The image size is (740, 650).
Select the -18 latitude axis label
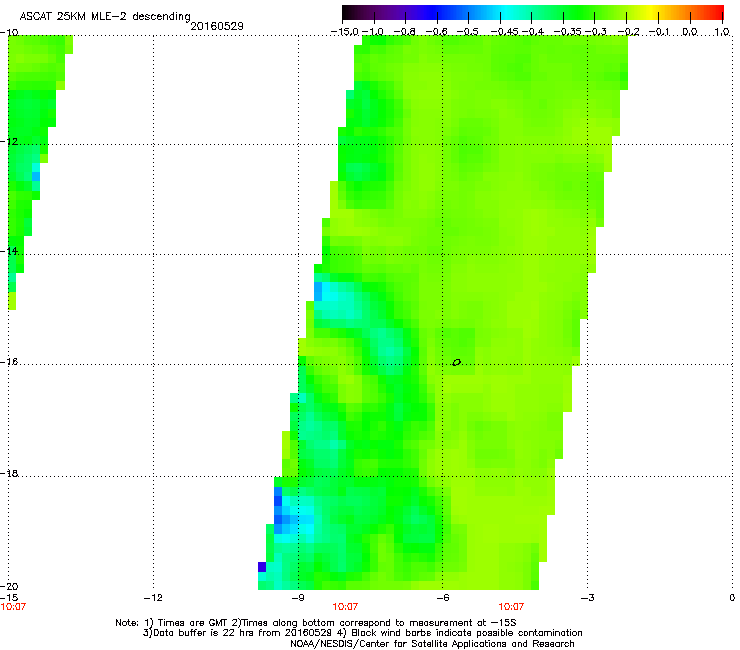9,473
